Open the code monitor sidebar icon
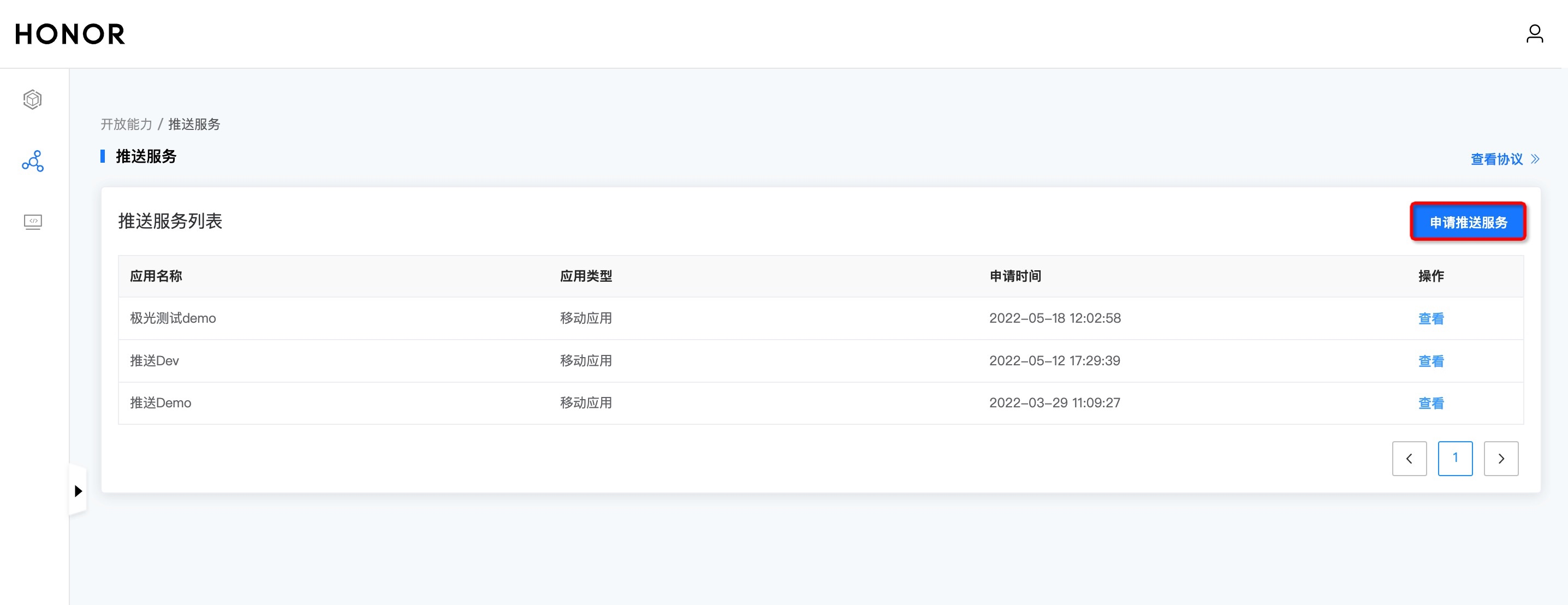The height and width of the screenshot is (605, 1568). point(33,222)
